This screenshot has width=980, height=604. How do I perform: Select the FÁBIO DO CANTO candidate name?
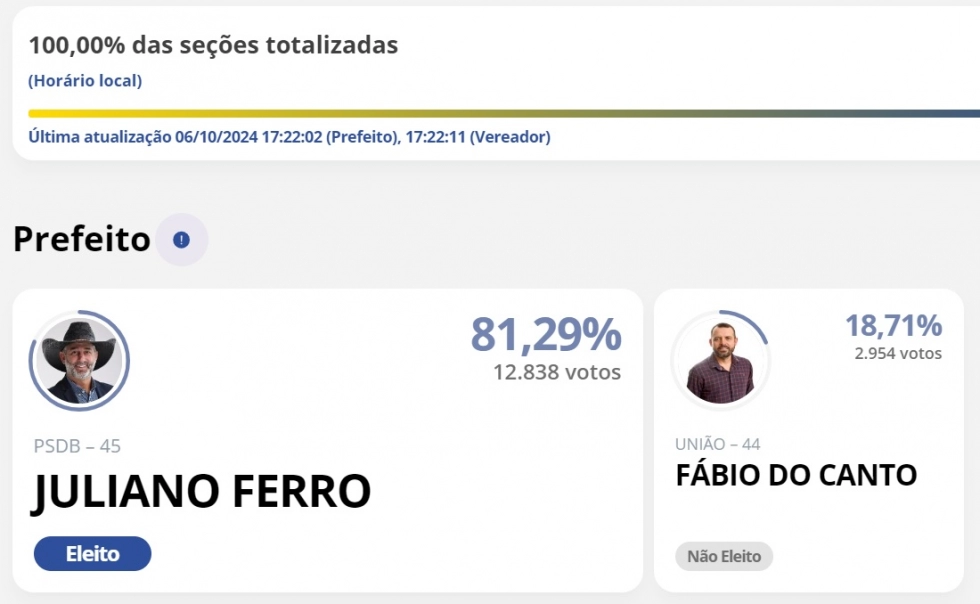tap(796, 475)
